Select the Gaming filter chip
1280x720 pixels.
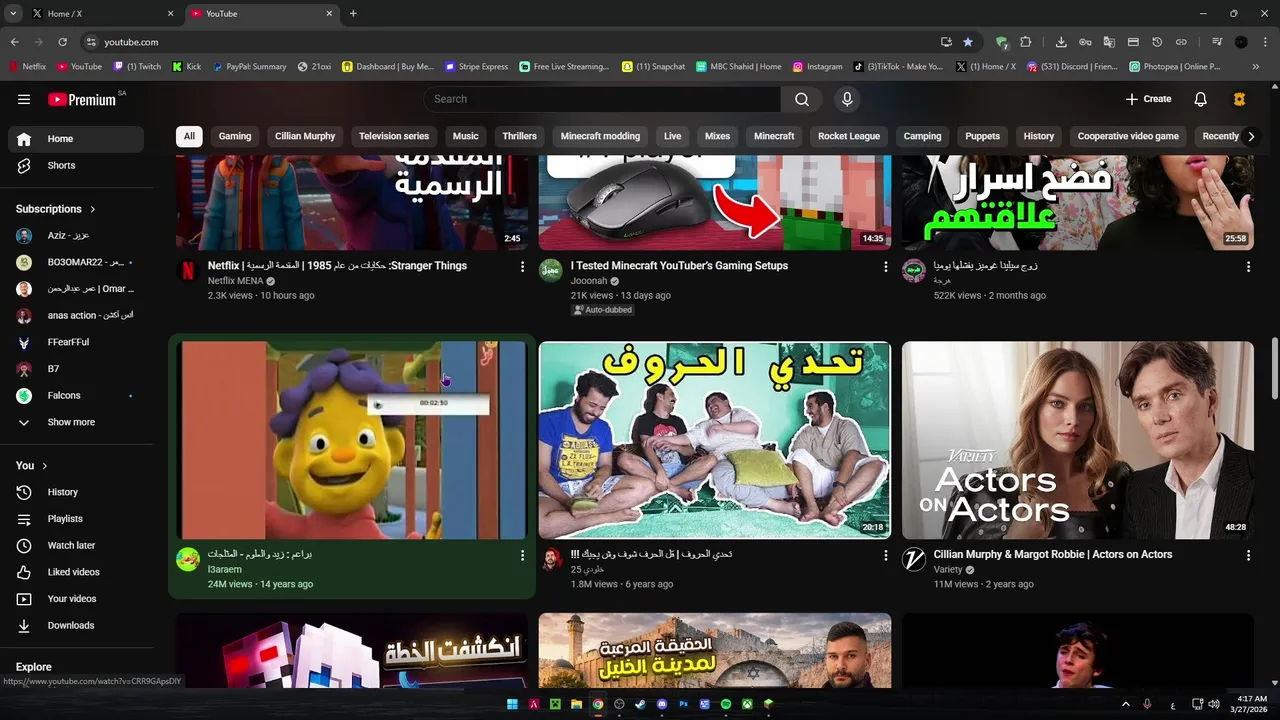click(235, 136)
